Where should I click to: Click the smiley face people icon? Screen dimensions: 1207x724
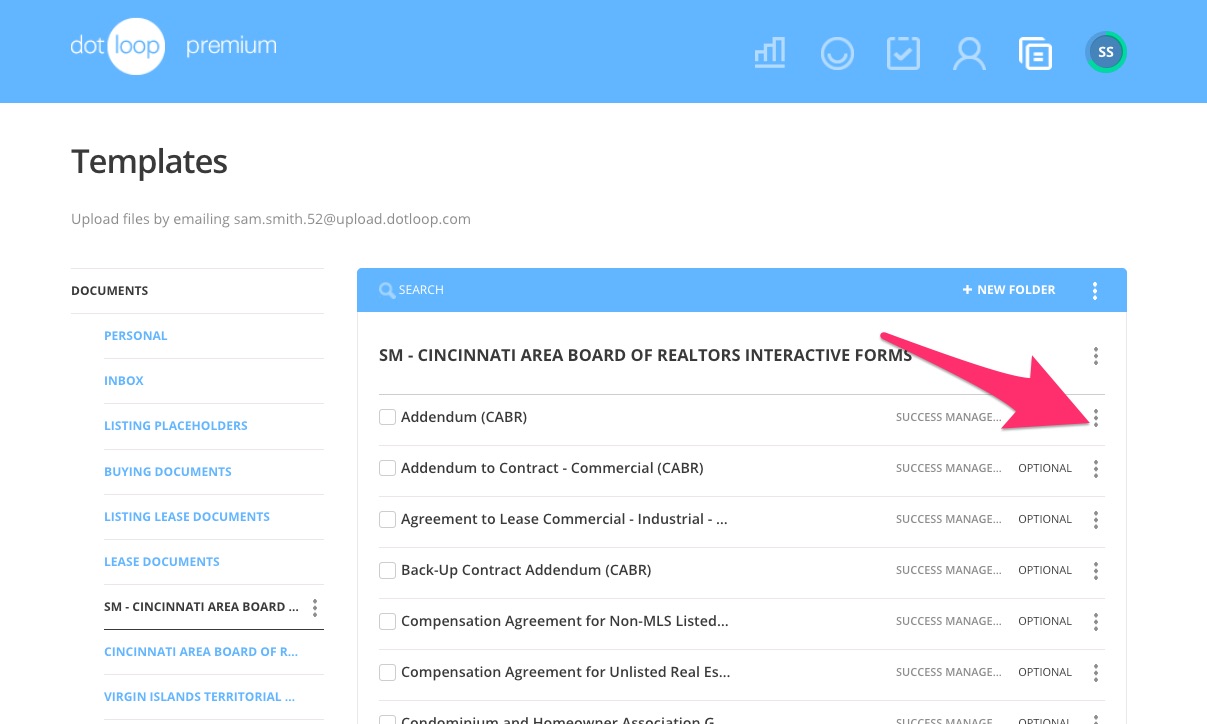click(837, 53)
